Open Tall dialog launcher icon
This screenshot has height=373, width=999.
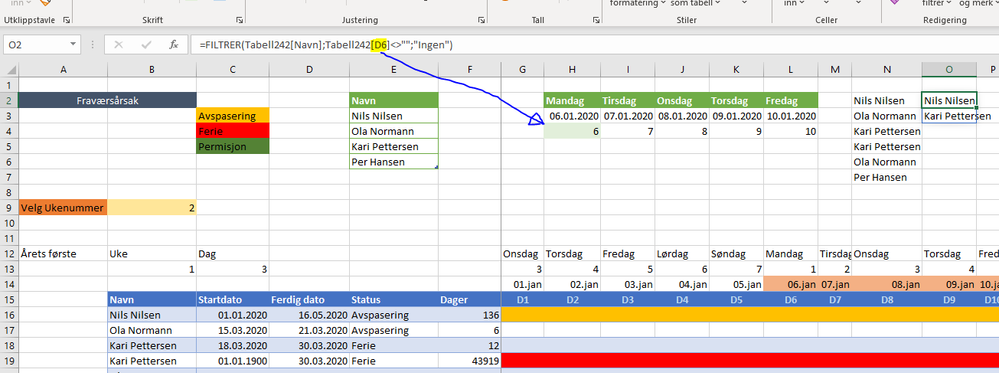[596, 20]
